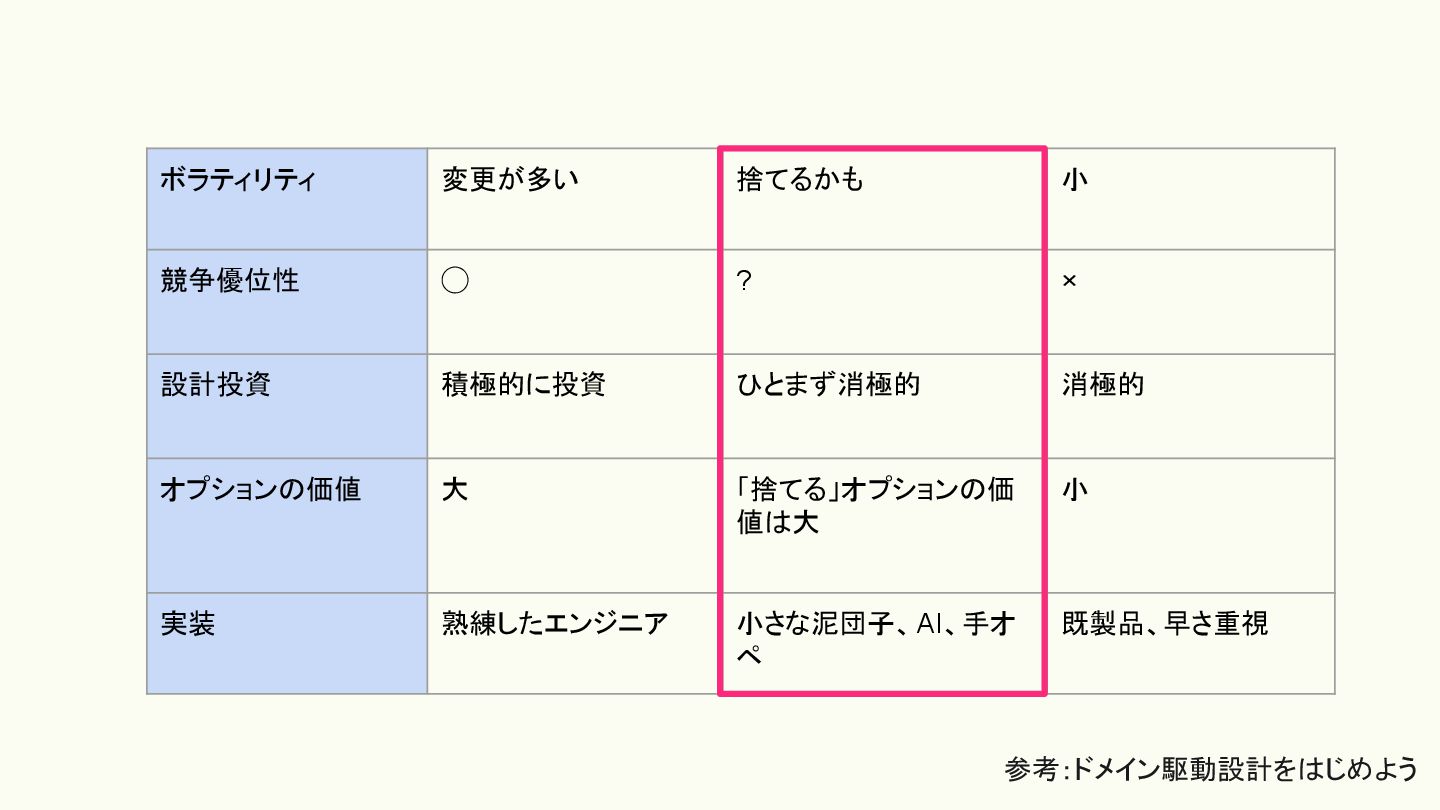Select the last-column 消極的 cell in 設計投資 row
The width and height of the screenshot is (1440, 810).
point(1190,405)
